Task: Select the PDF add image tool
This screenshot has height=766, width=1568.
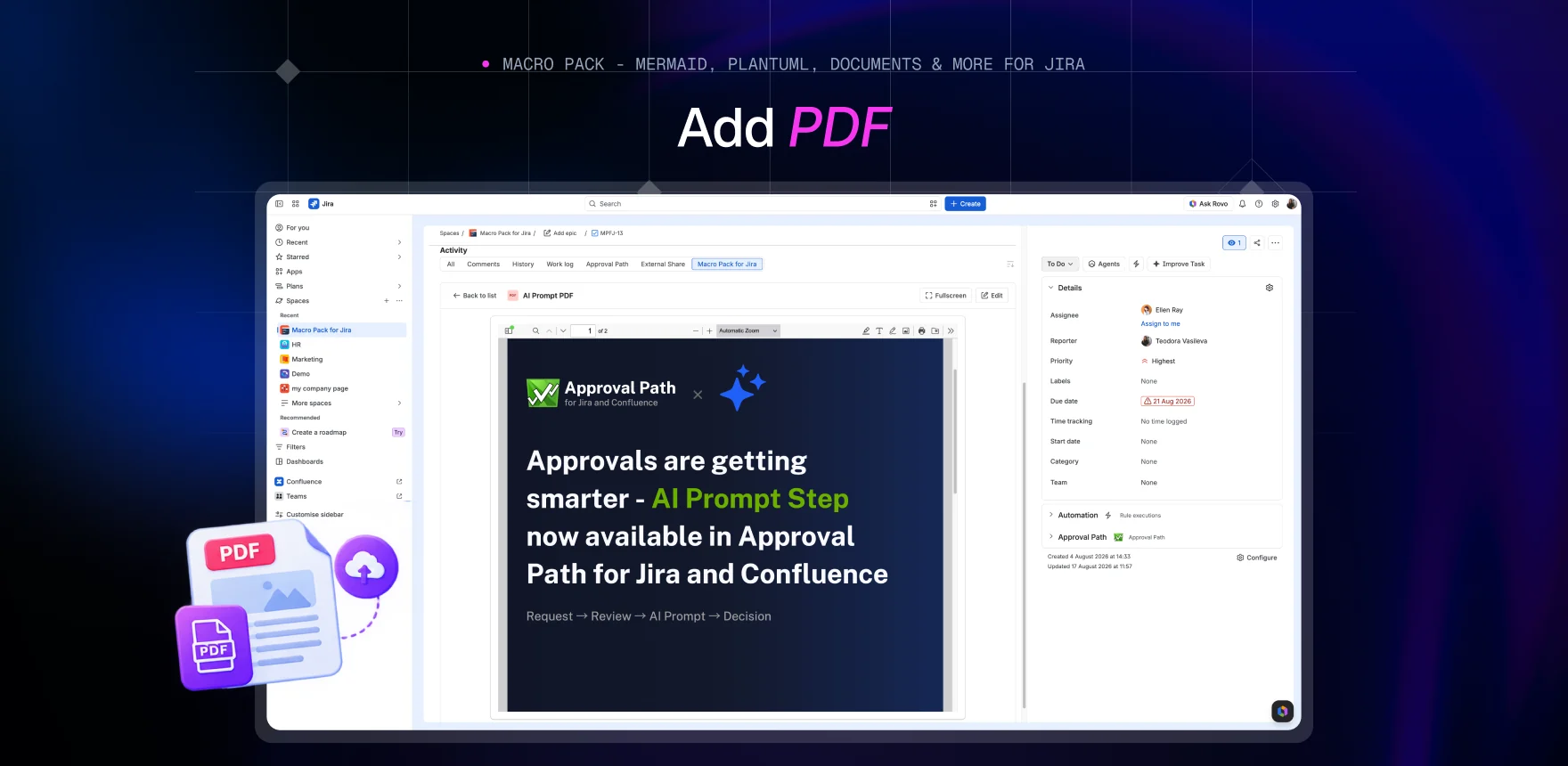Action: [906, 330]
